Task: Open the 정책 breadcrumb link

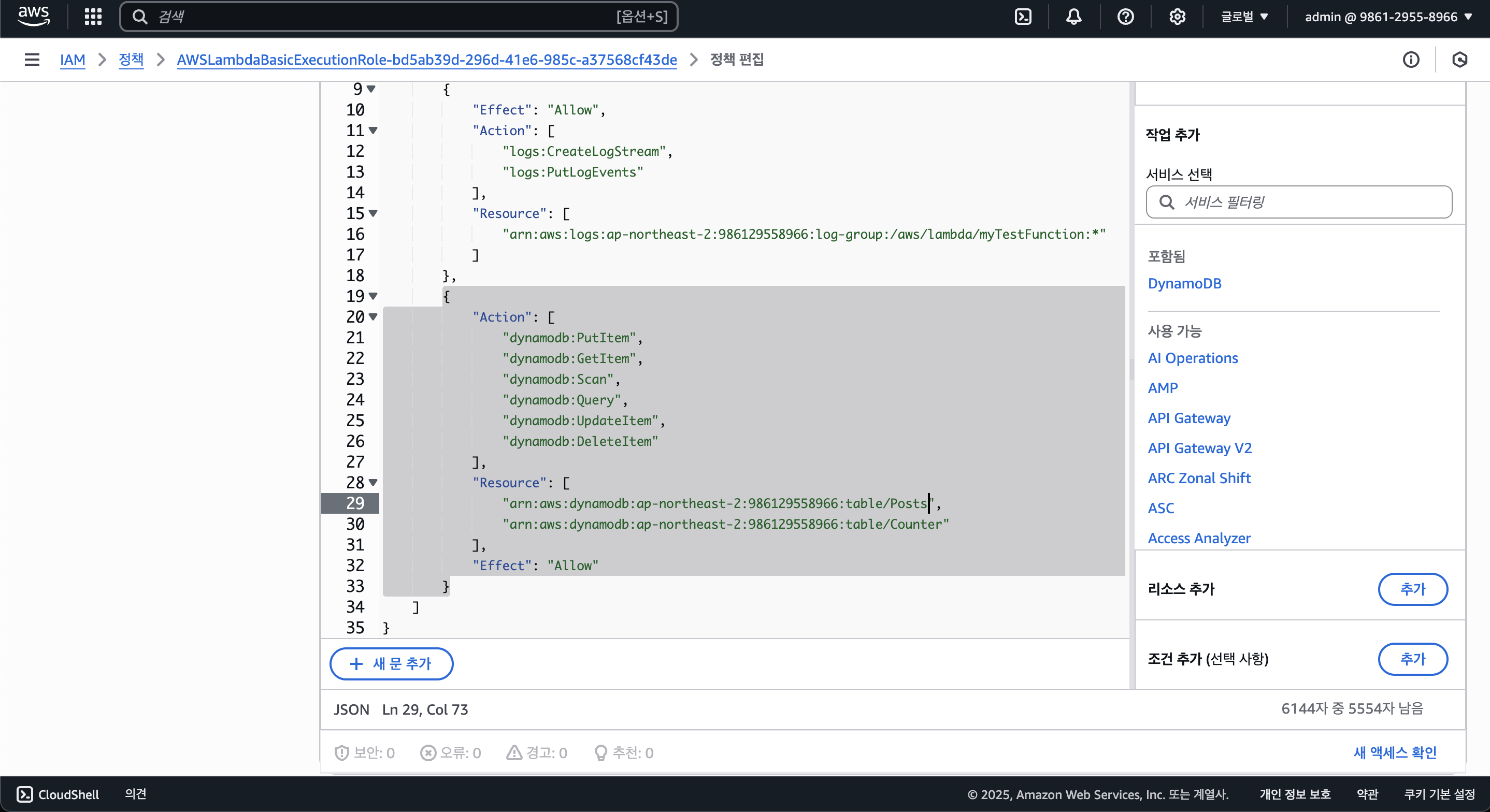Action: click(131, 60)
